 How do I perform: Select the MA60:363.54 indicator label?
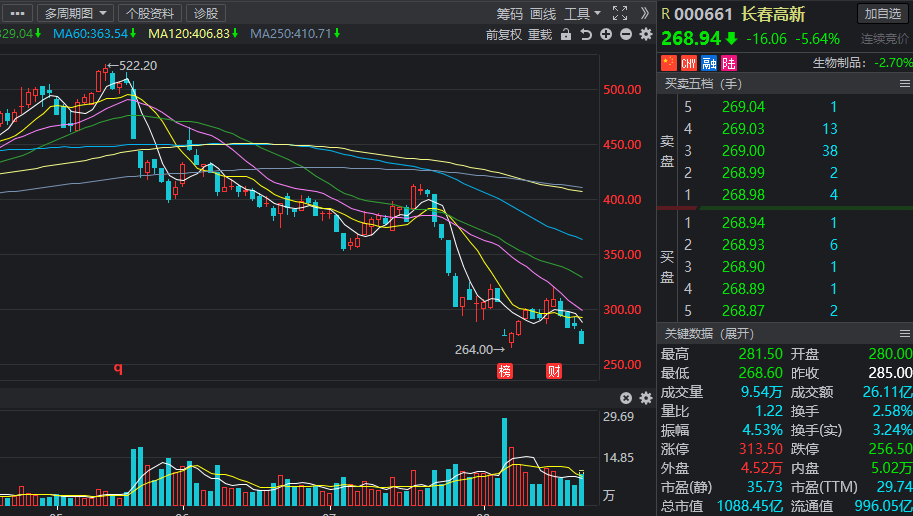click(x=91, y=34)
